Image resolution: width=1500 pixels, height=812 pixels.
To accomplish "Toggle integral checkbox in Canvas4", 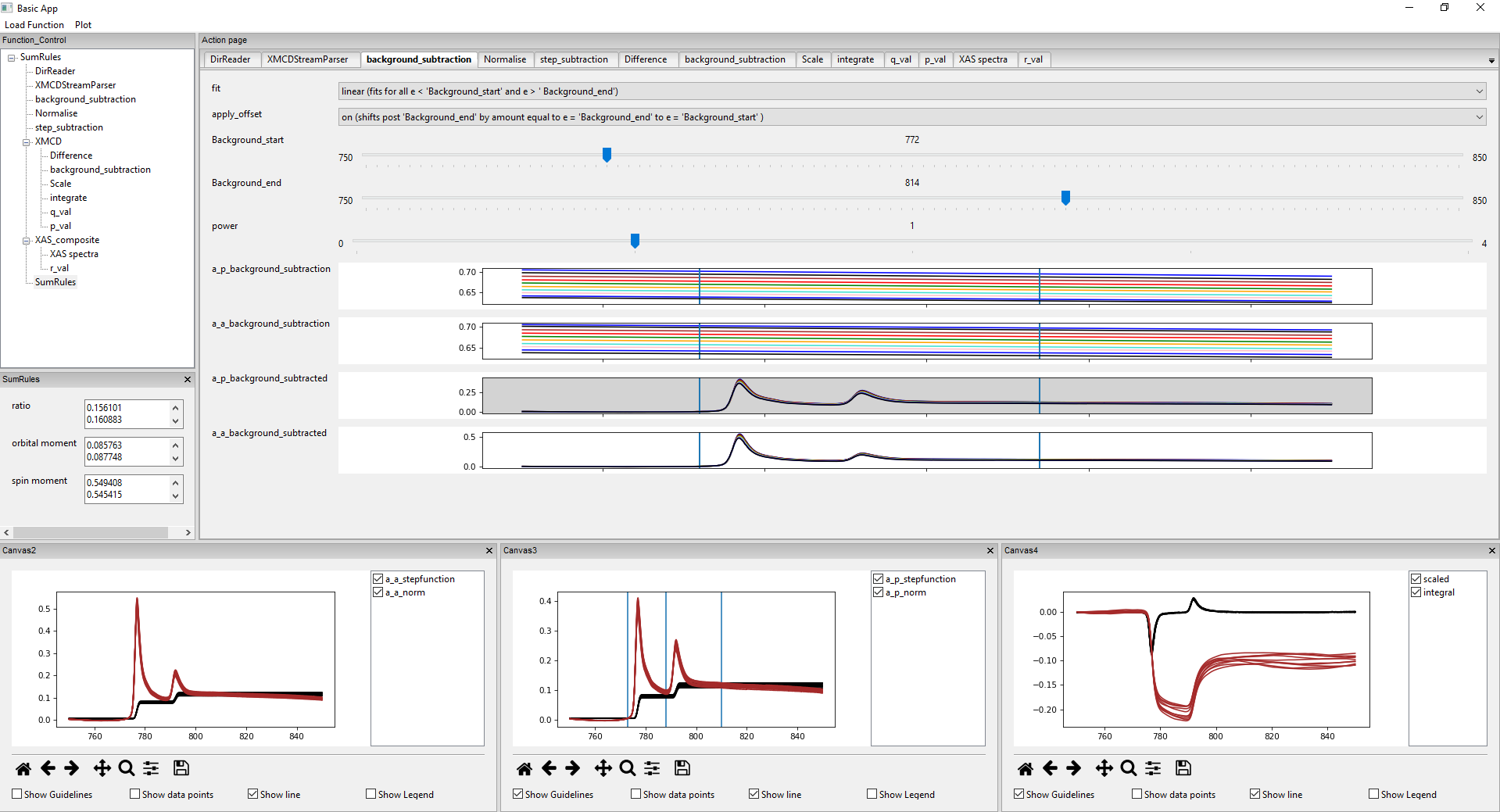I will click(x=1416, y=592).
